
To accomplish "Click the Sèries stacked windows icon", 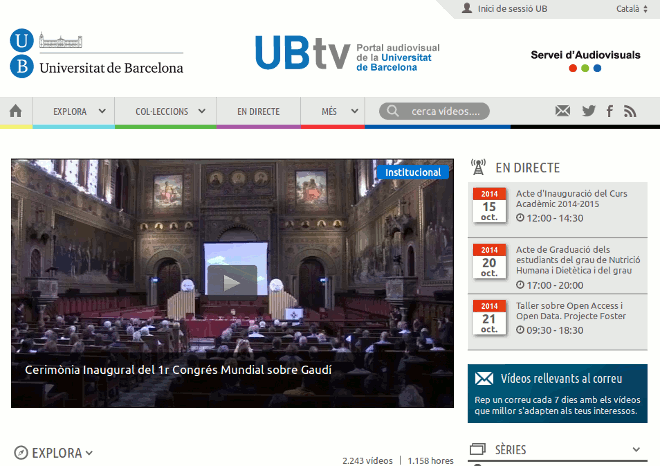I will (x=477, y=449).
